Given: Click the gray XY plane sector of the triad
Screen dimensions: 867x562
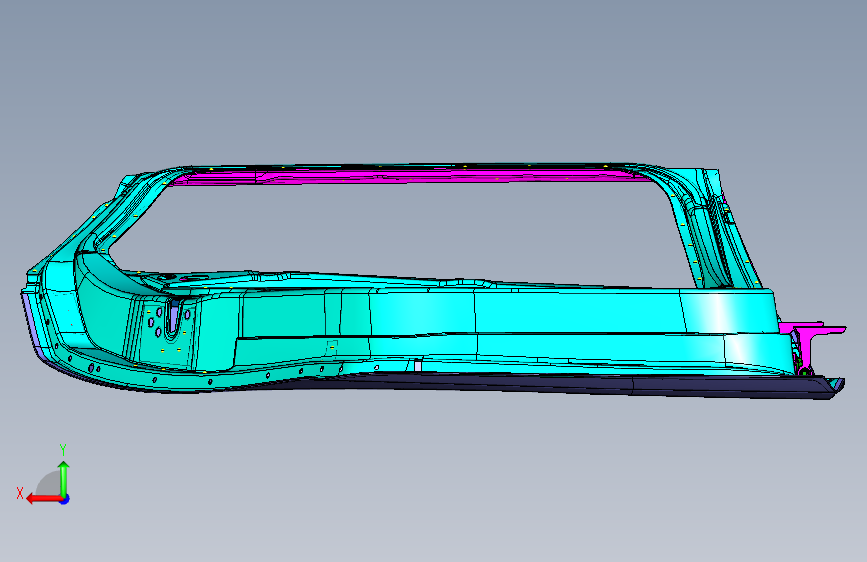Looking at the screenshot, I should [49, 483].
